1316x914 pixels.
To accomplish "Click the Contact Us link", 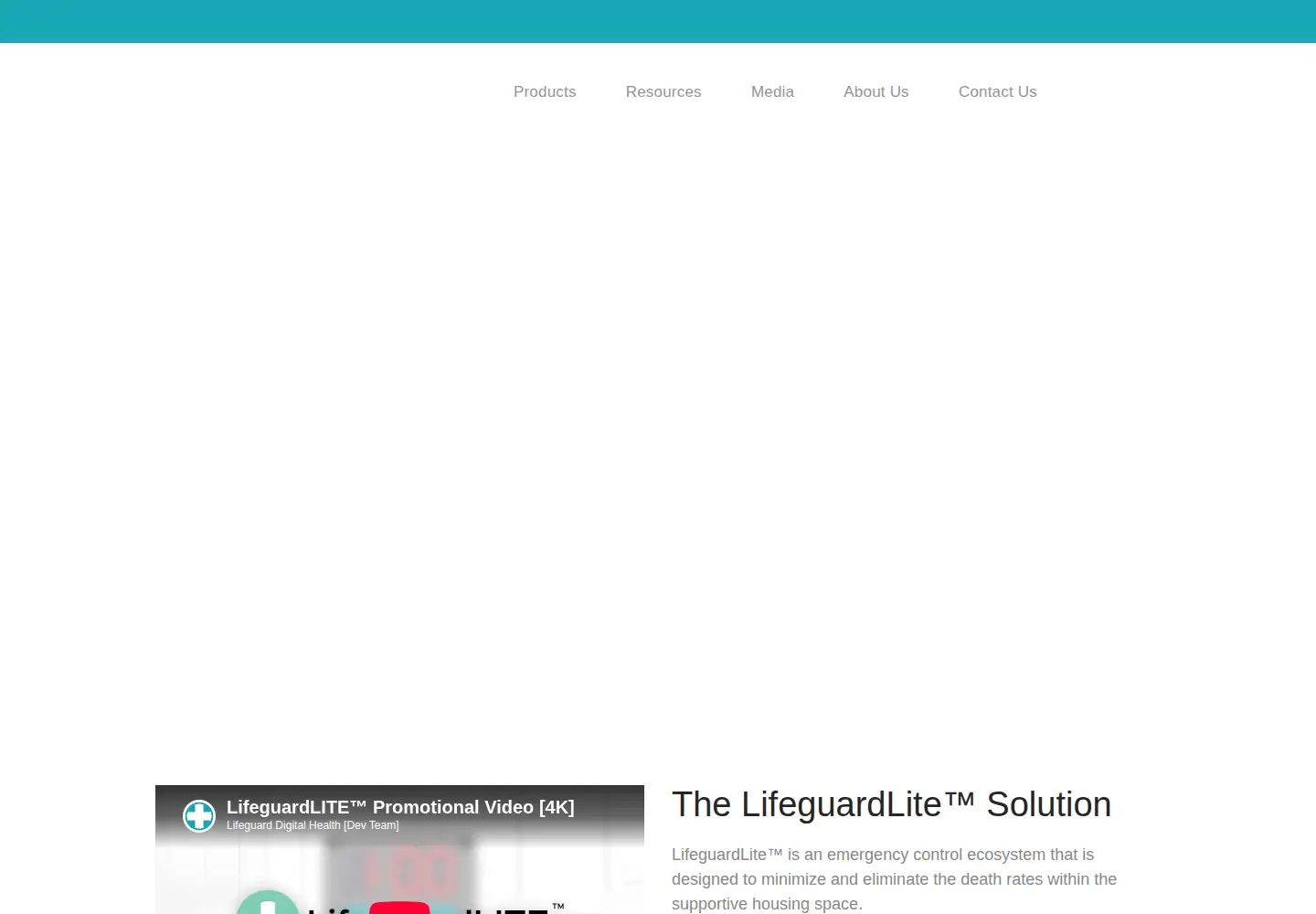I will [997, 91].
